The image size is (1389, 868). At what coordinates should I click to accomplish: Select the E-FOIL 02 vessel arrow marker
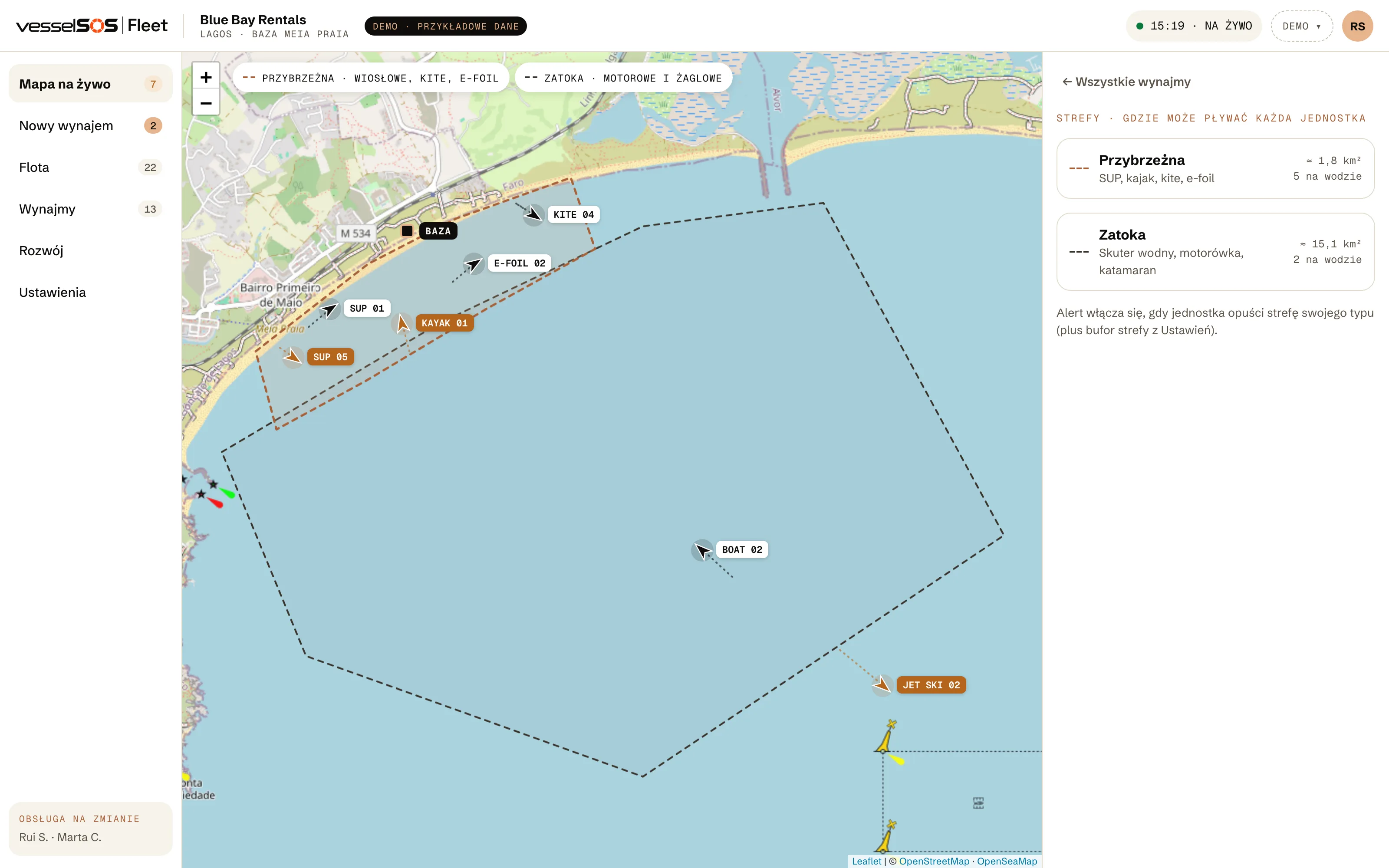click(x=474, y=263)
